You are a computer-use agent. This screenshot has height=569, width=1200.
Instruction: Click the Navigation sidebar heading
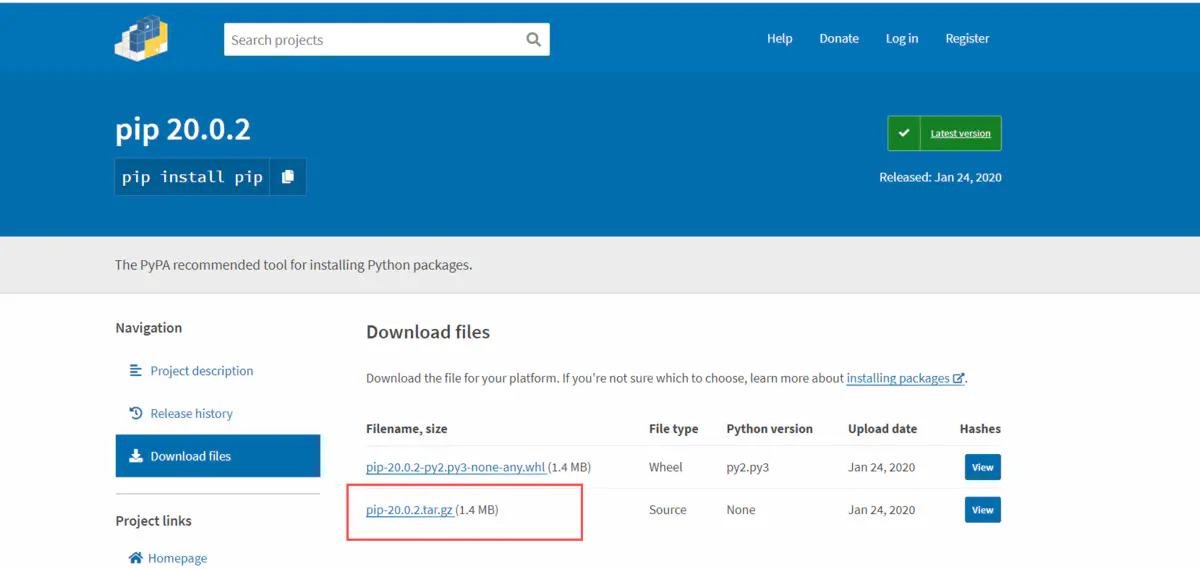coord(149,328)
